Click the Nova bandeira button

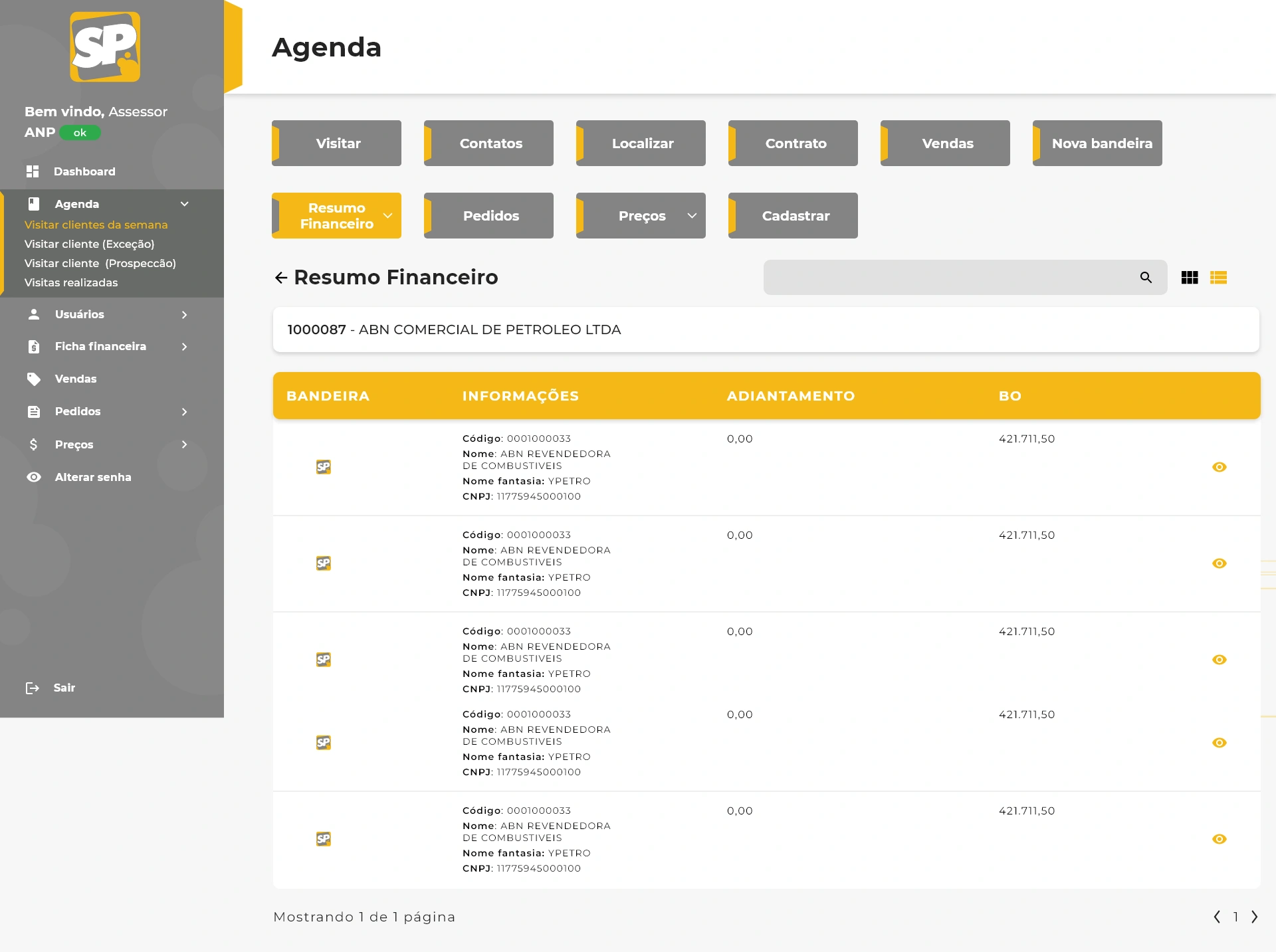pos(1098,143)
